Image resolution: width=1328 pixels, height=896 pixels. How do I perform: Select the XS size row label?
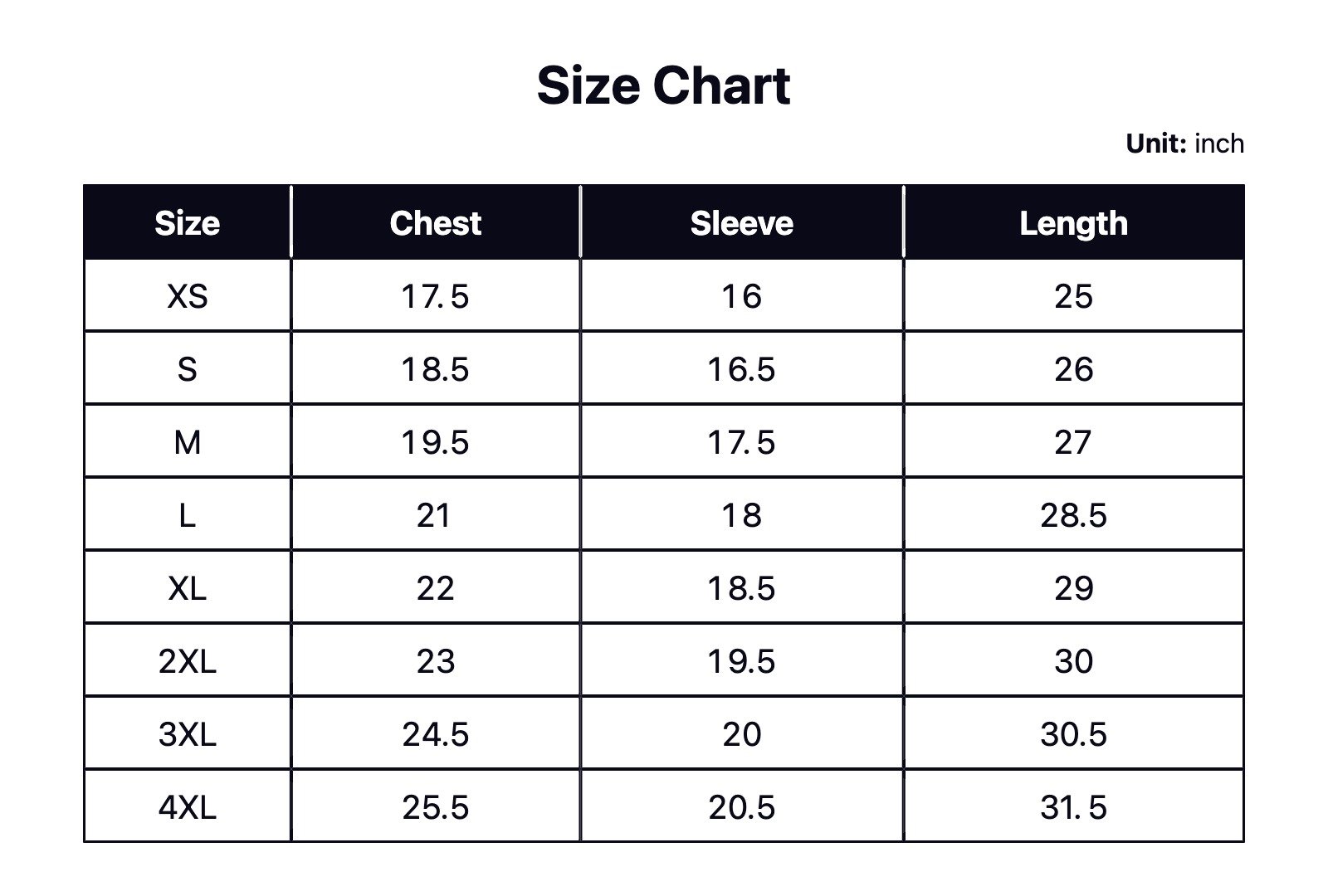[x=188, y=296]
